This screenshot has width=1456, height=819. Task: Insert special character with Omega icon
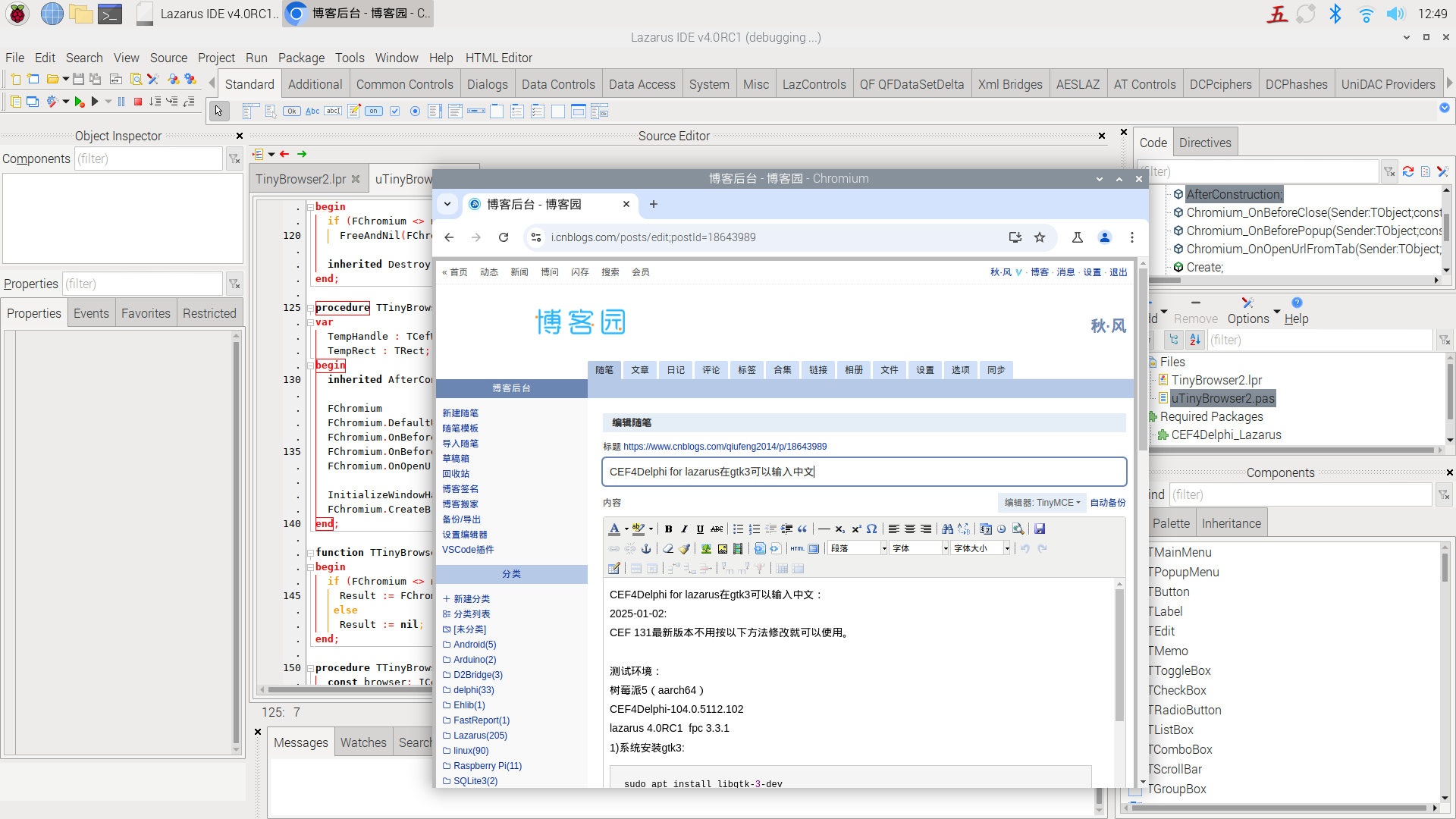pyautogui.click(x=871, y=529)
